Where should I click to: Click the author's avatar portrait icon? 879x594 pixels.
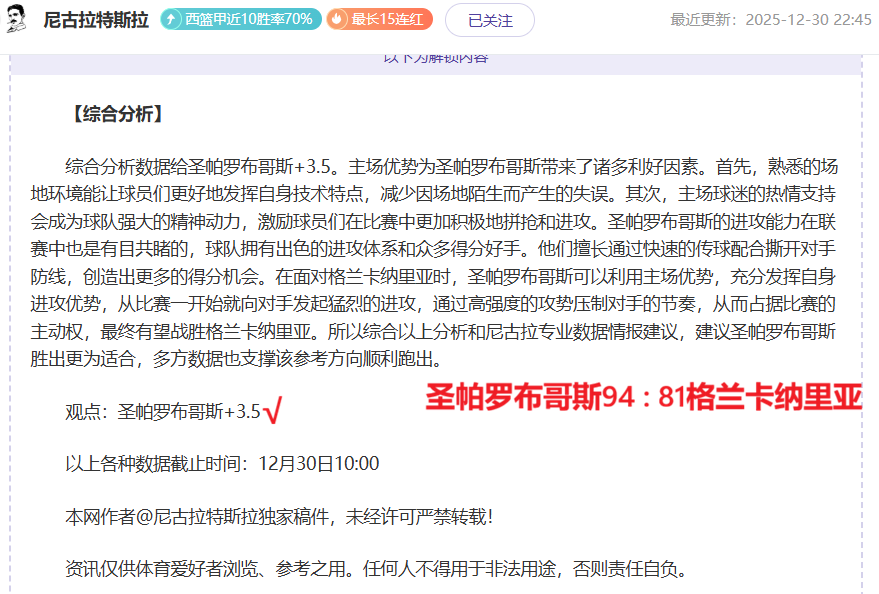coord(15,17)
